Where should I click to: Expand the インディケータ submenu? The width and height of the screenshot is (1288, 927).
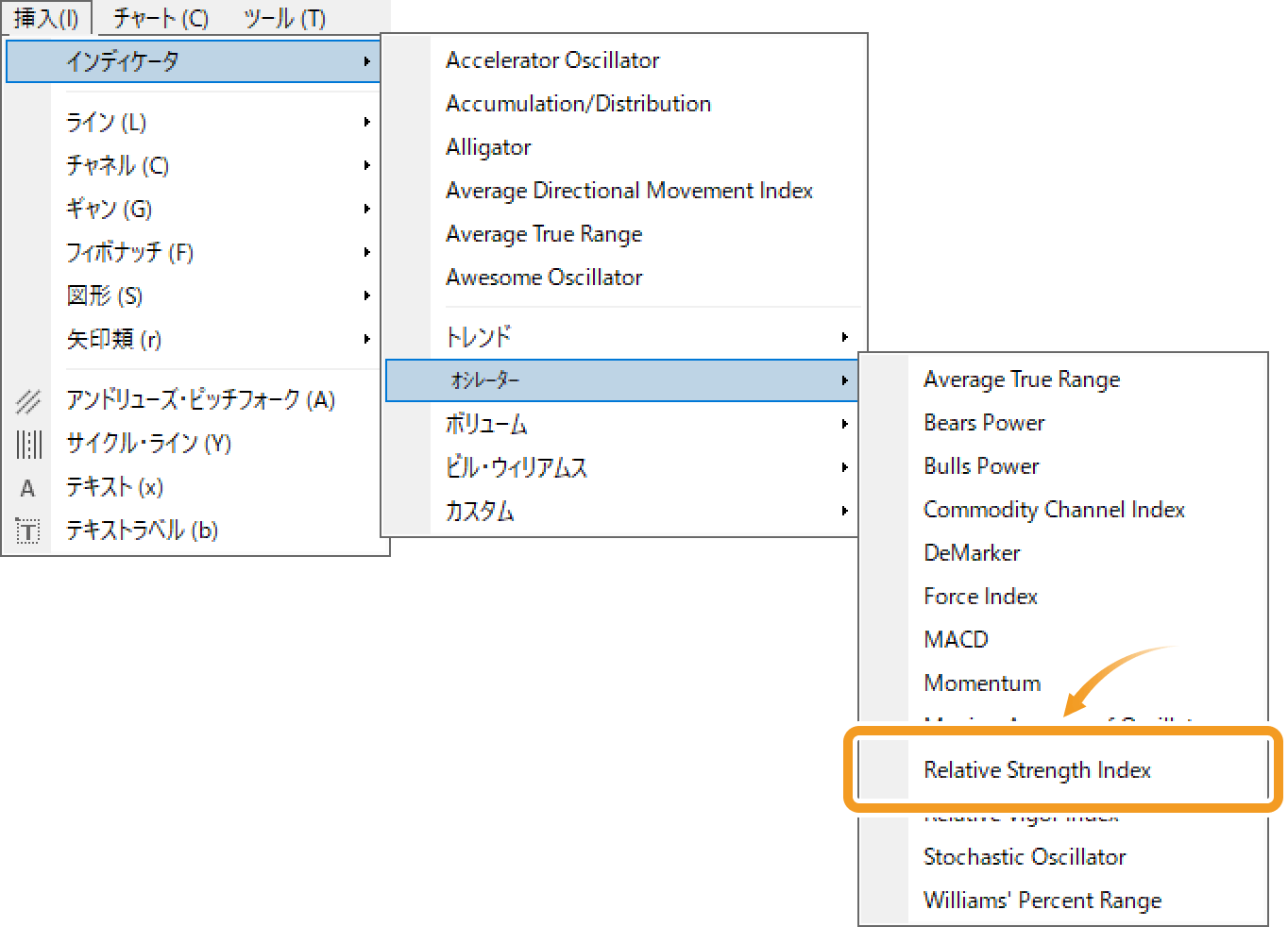click(x=194, y=61)
